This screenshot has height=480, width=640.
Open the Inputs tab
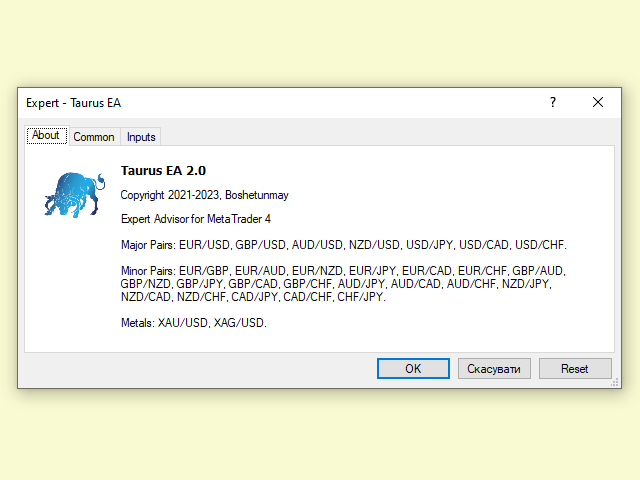click(141, 137)
